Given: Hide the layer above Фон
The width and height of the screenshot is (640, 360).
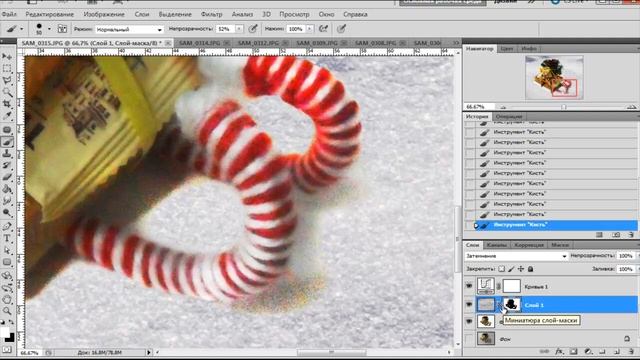Looking at the screenshot, I should pos(469,321).
